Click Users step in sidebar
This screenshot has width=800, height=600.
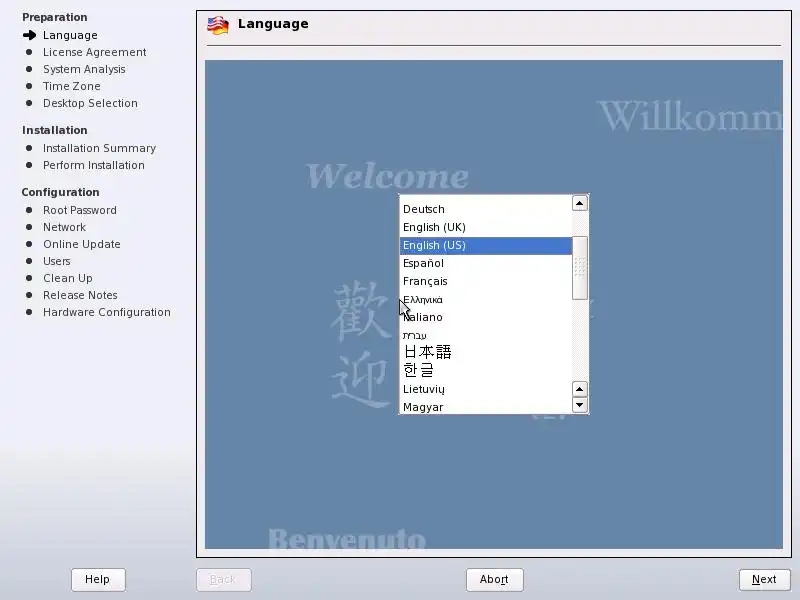57,261
